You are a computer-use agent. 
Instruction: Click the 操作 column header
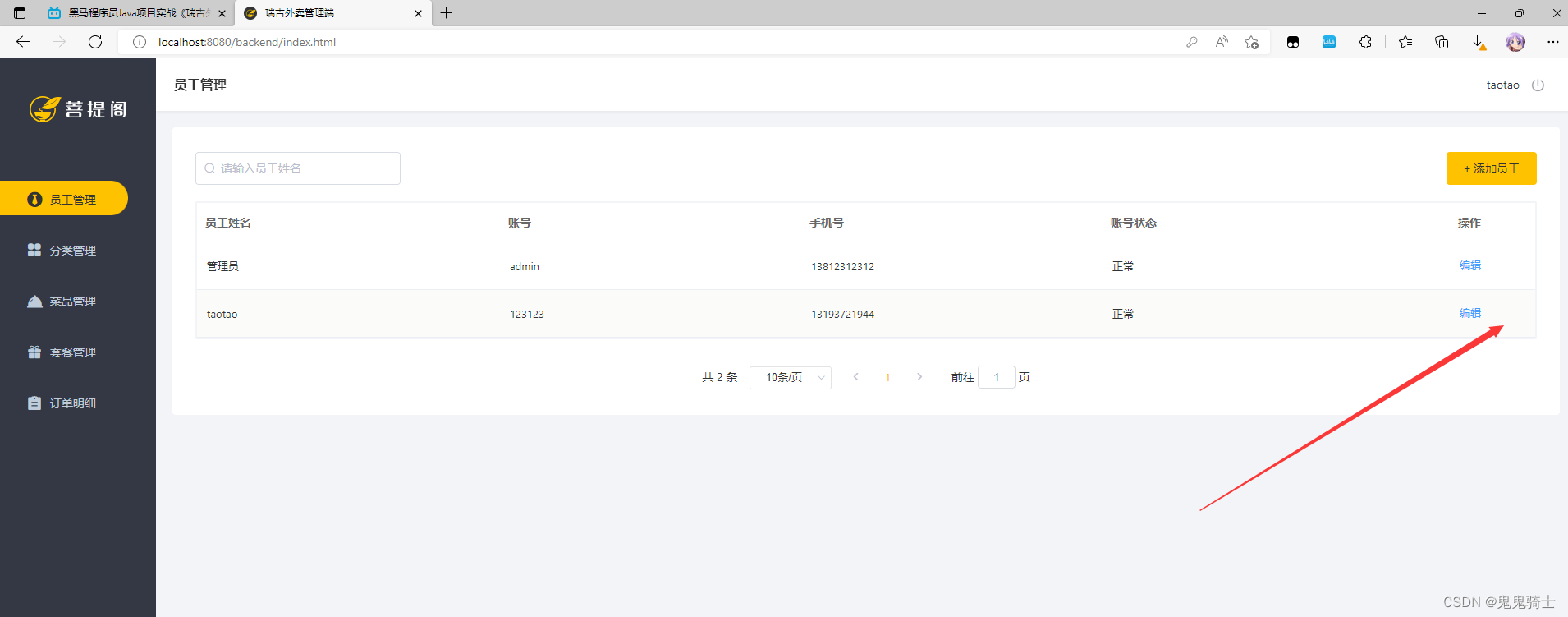coord(1469,223)
